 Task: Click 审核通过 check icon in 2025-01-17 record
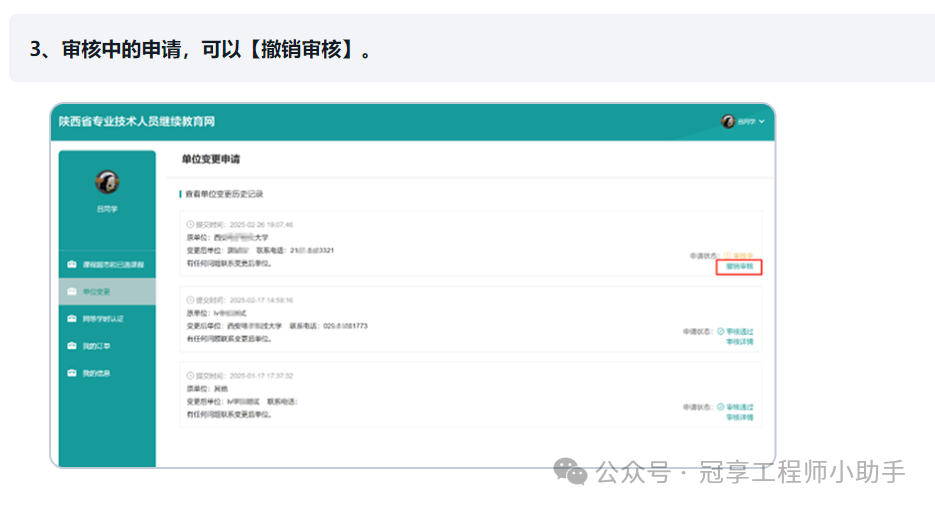point(720,406)
